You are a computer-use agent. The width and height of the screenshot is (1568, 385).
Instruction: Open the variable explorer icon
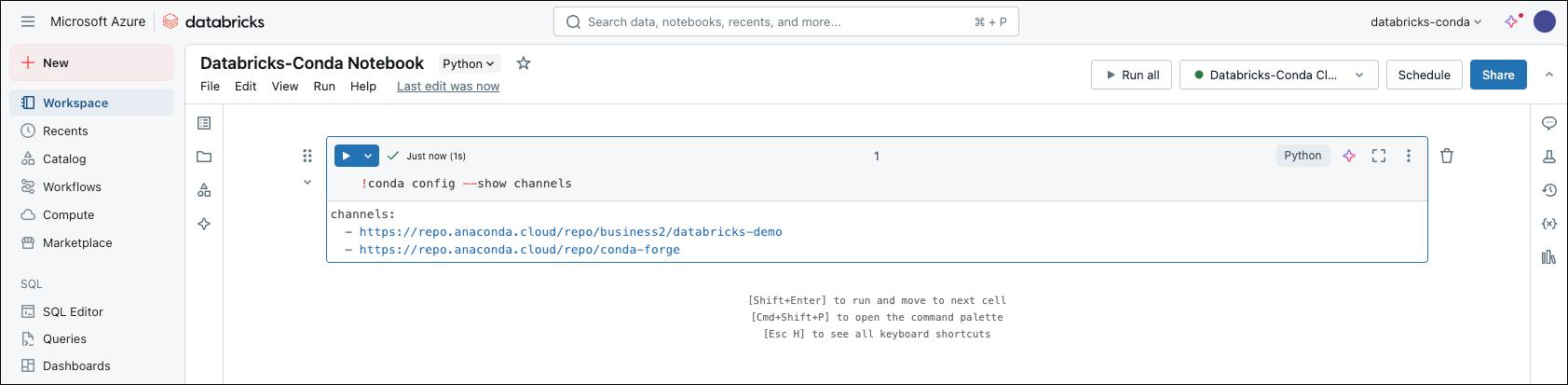point(1549,224)
